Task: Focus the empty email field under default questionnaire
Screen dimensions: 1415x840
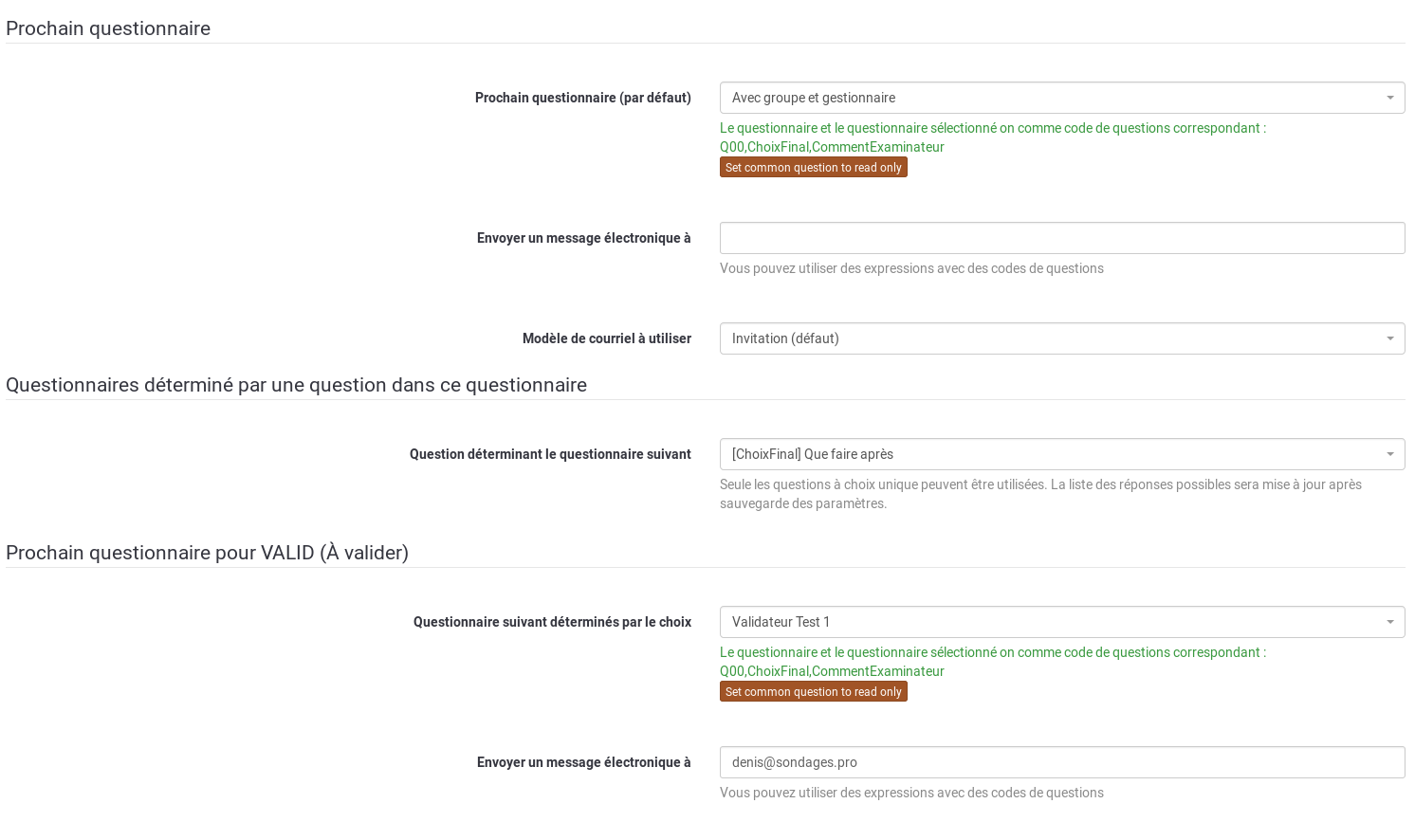Action: click(x=1061, y=238)
